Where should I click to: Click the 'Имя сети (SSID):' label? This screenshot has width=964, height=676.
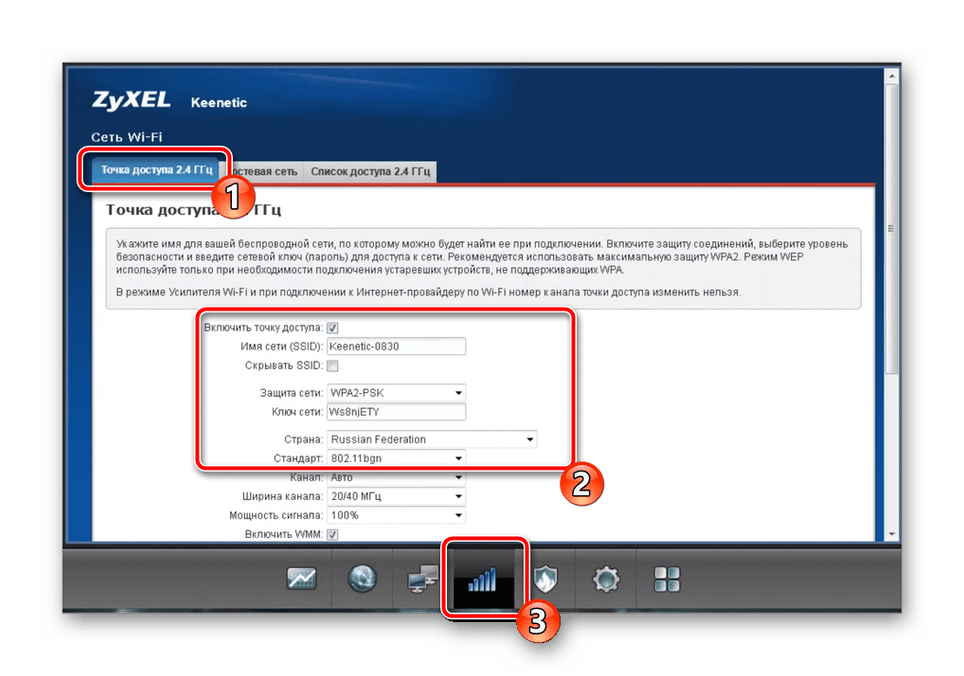pyautogui.click(x=282, y=347)
